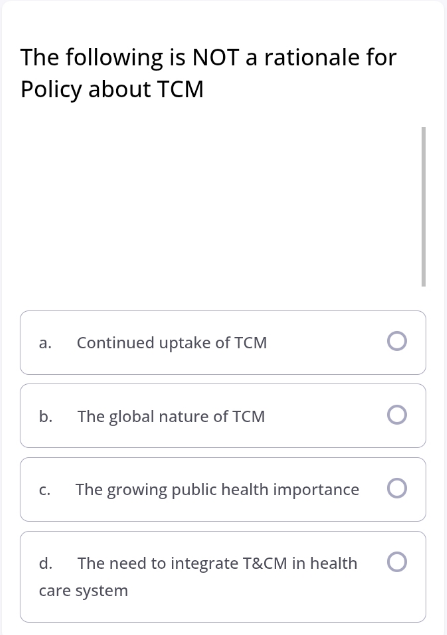The image size is (447, 635).
Task: Click the "d." option letter label
Action: pyautogui.click(x=45, y=563)
